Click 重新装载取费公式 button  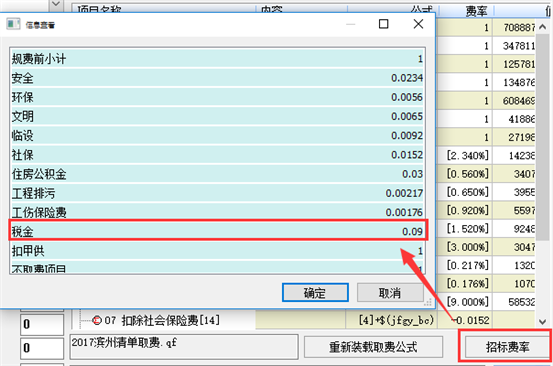[x=373, y=347]
